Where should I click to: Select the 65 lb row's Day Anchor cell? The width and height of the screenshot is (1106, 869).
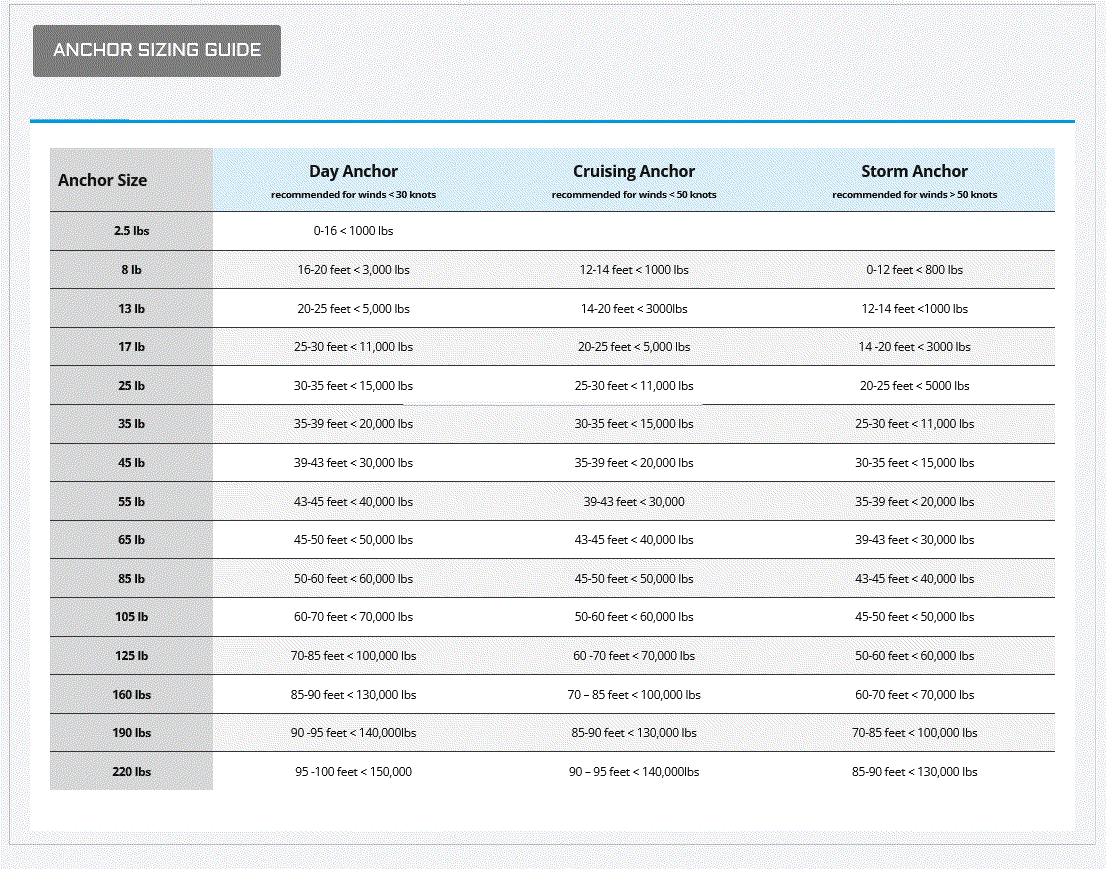click(x=353, y=540)
